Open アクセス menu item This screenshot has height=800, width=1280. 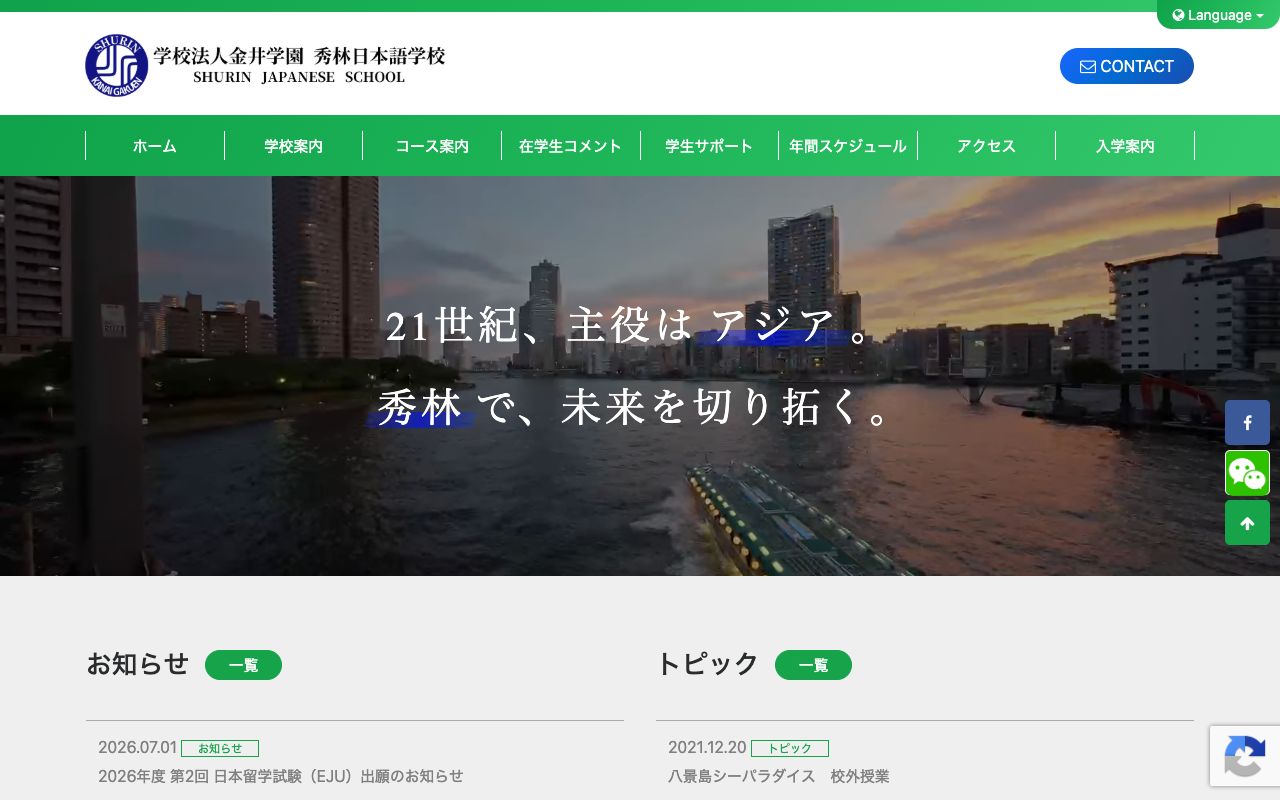click(986, 146)
